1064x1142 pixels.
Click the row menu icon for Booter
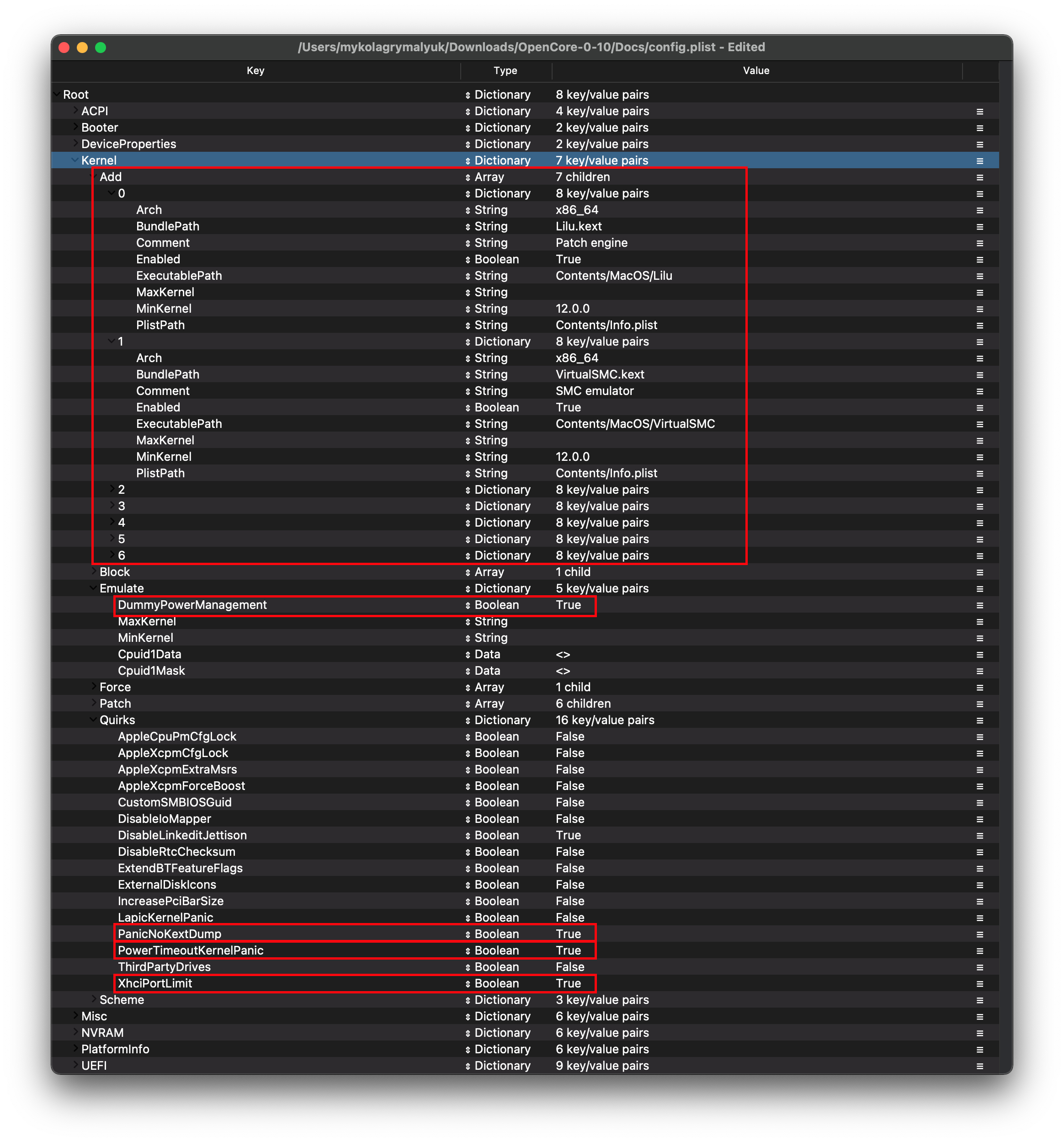click(979, 128)
